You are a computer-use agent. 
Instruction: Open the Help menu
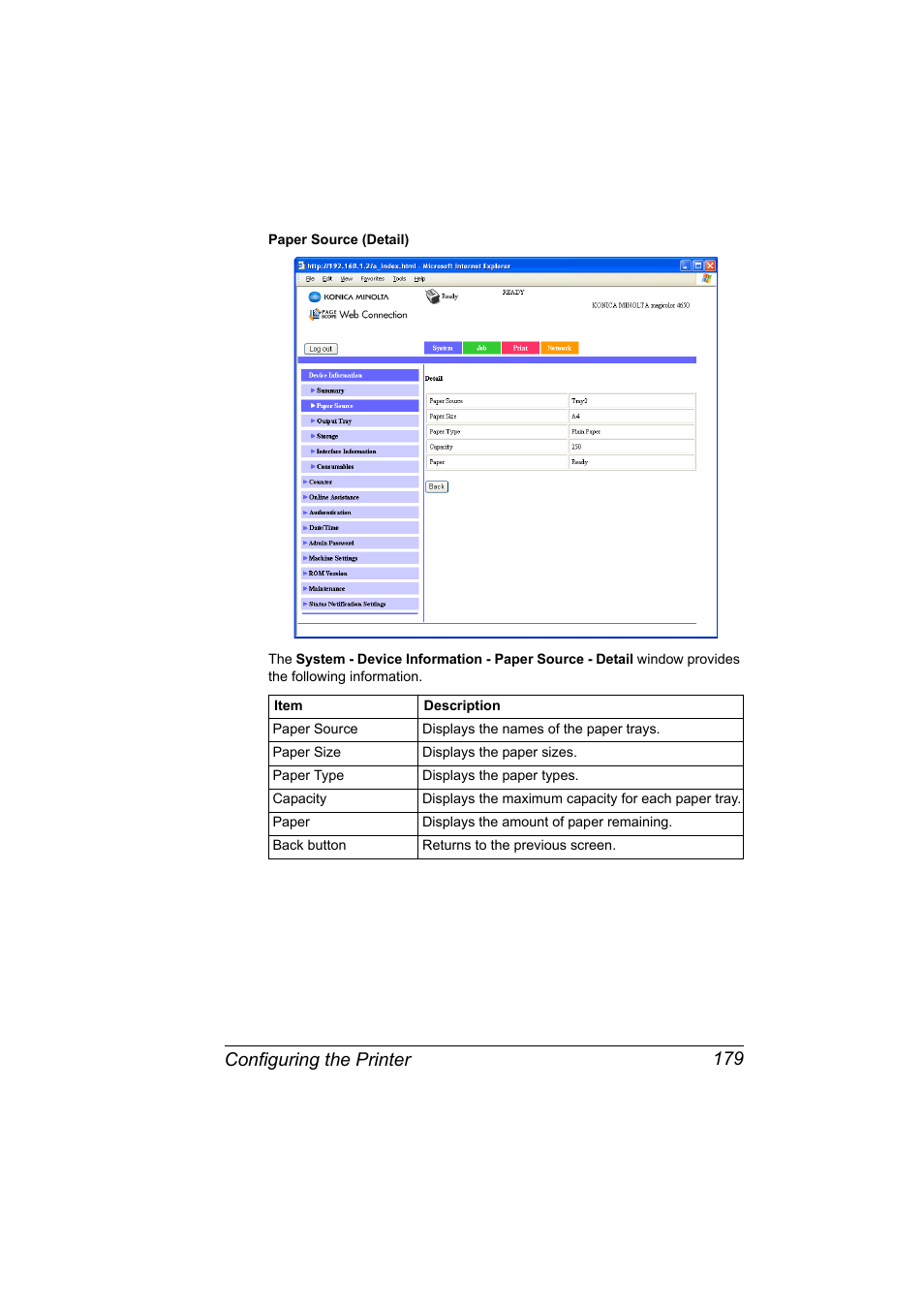click(x=419, y=279)
